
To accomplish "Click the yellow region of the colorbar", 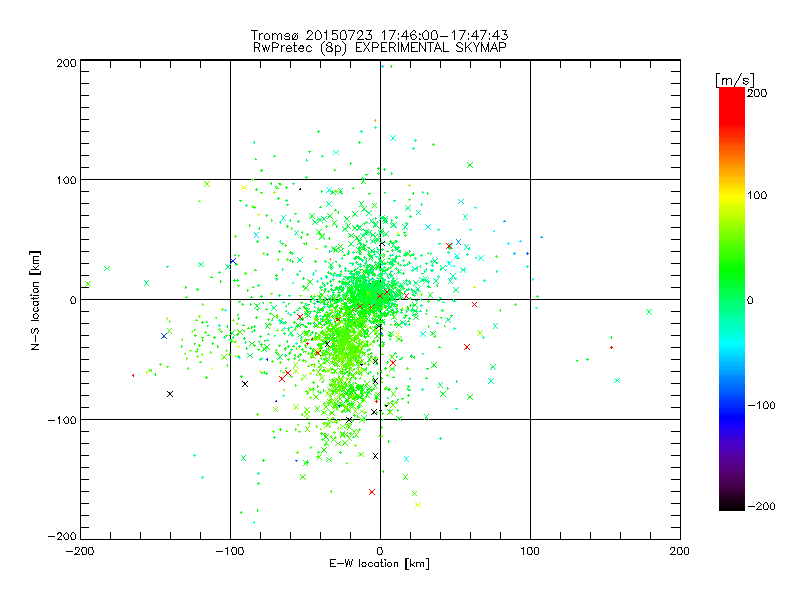I will click(x=732, y=196).
